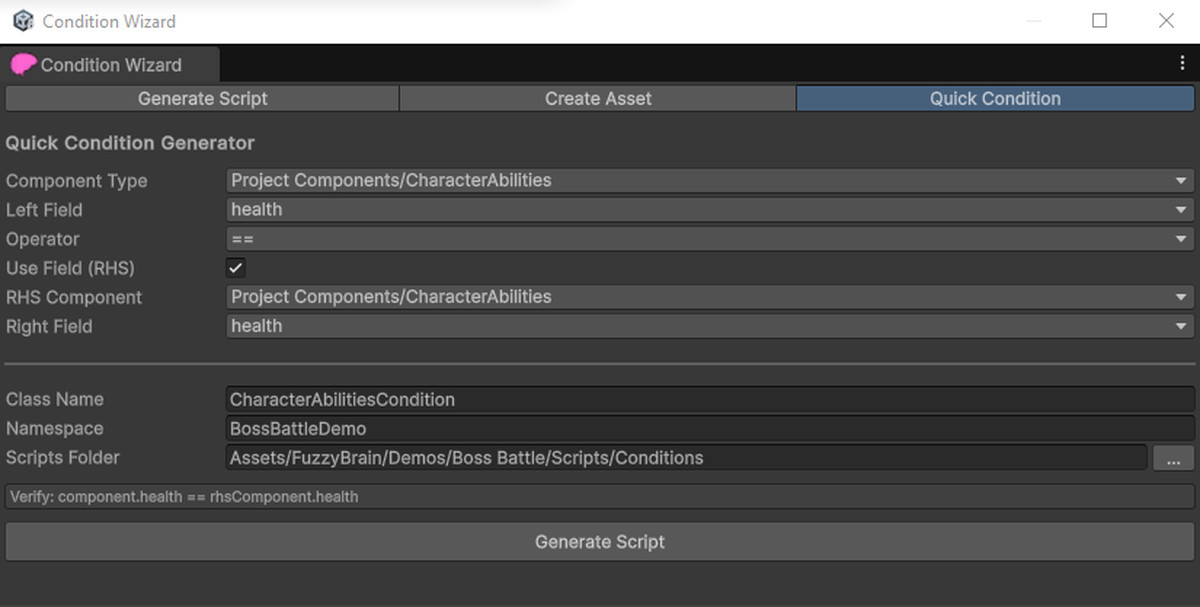Select the Quick Condition tab
Screen dimensions: 1200x607
[x=995, y=98]
